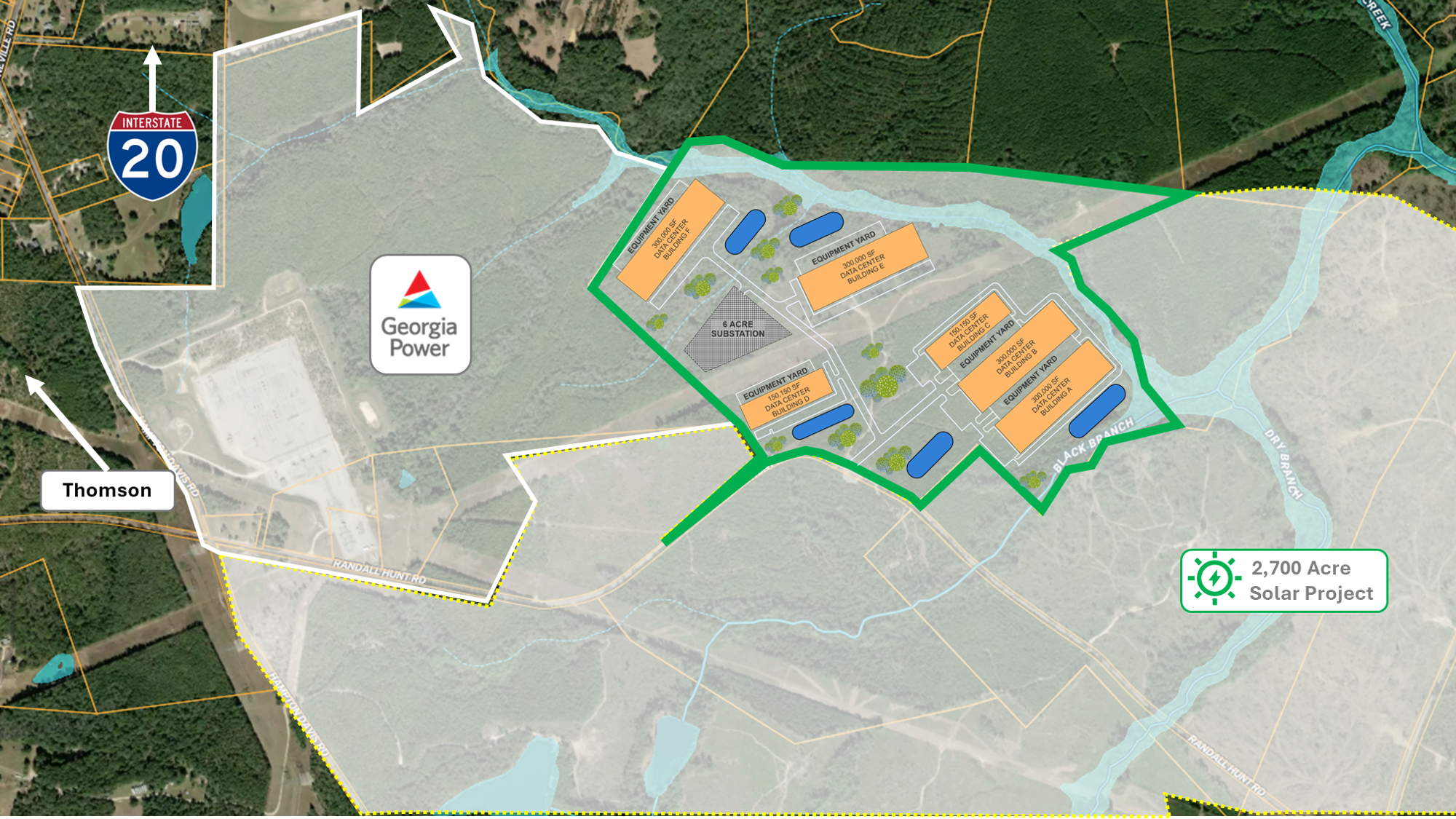
Task: Click the green solar sun icon
Action: pos(1214,579)
